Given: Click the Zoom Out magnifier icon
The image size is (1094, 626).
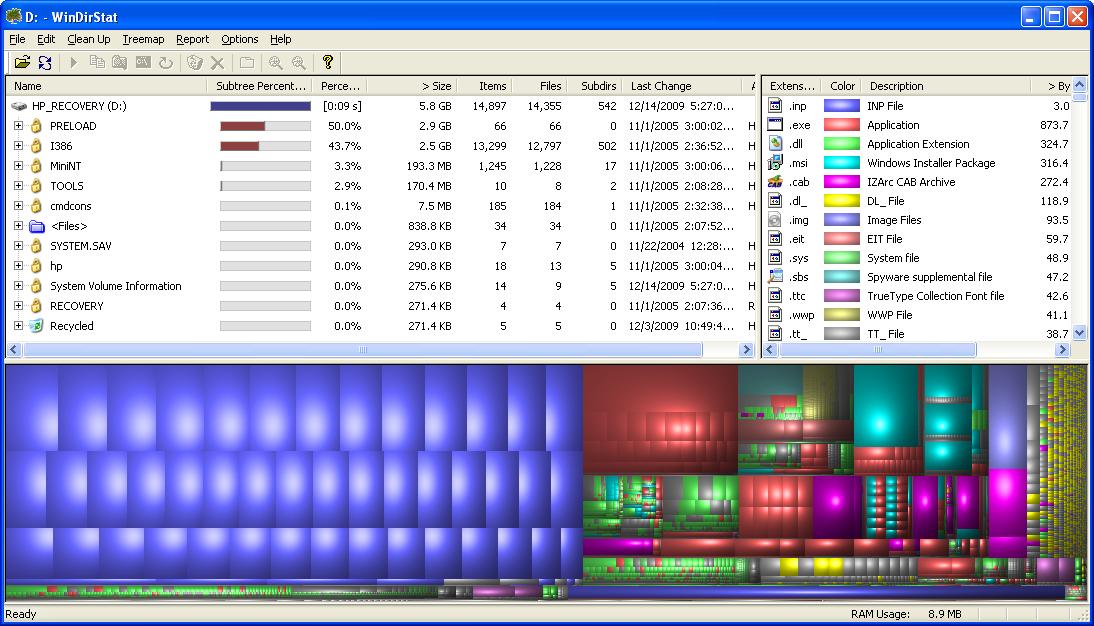Looking at the screenshot, I should click(x=299, y=63).
